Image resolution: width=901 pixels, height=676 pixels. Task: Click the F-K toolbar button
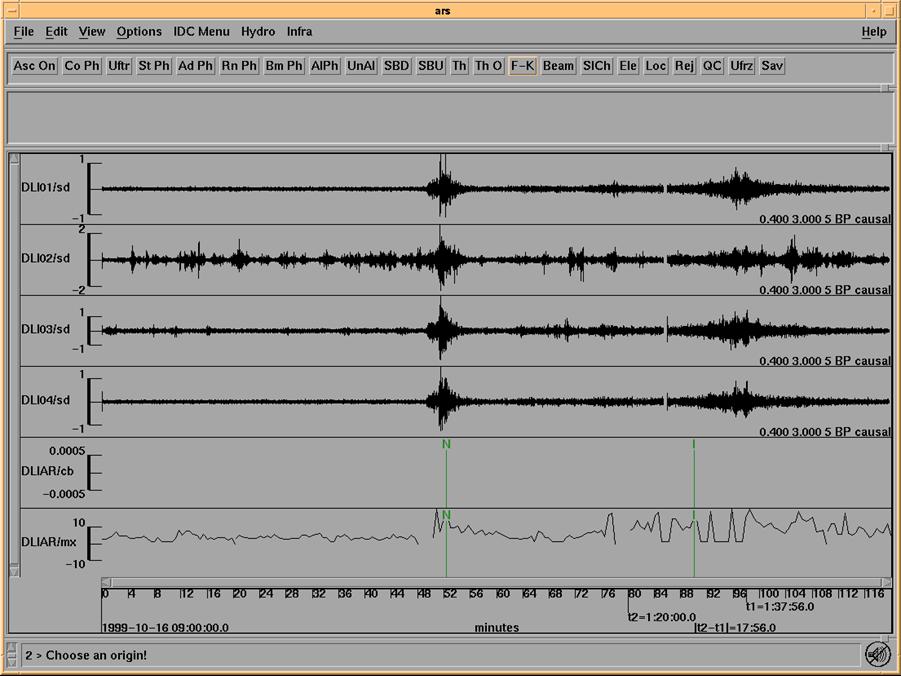pyautogui.click(x=522, y=66)
